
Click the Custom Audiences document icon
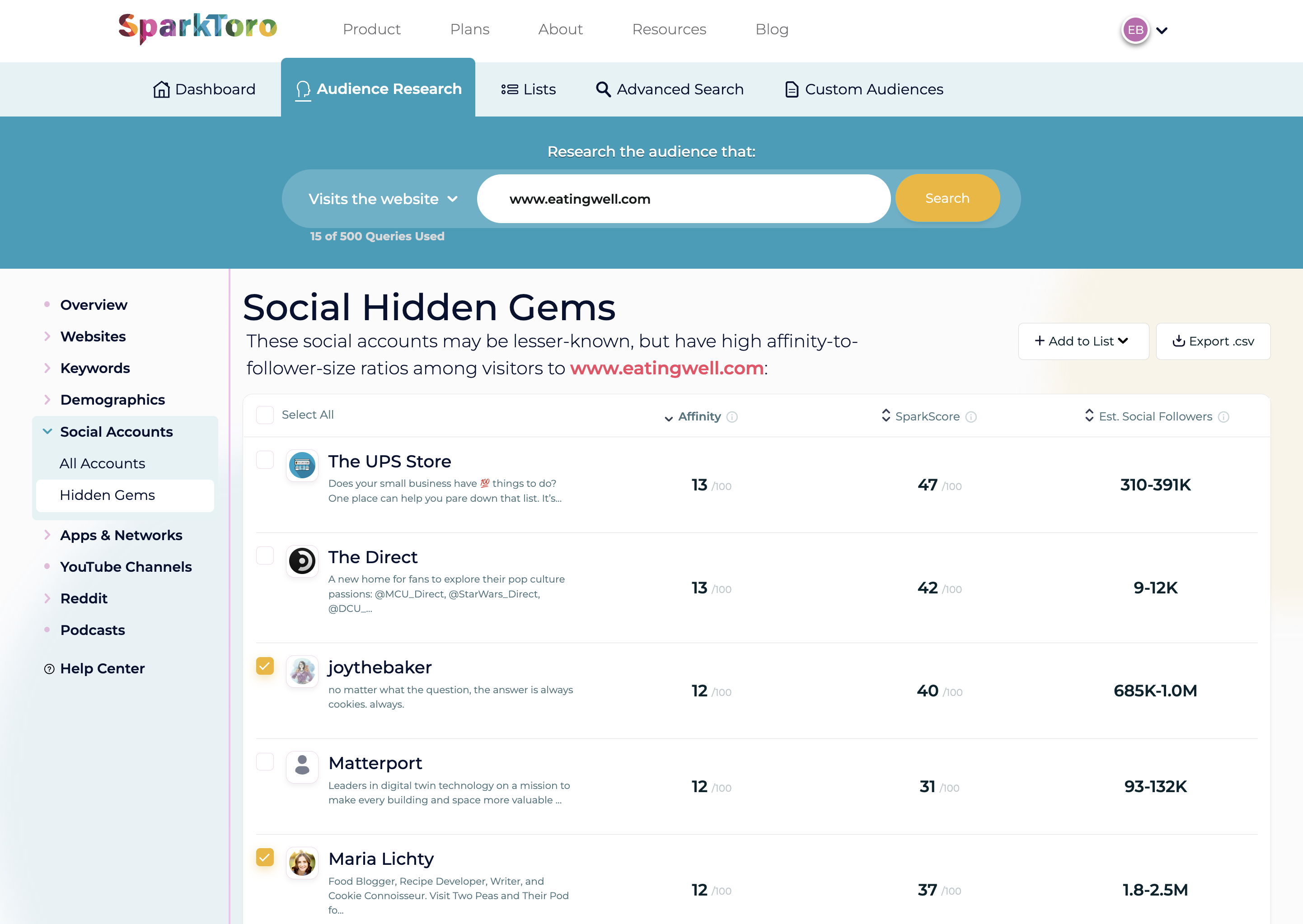coord(790,89)
